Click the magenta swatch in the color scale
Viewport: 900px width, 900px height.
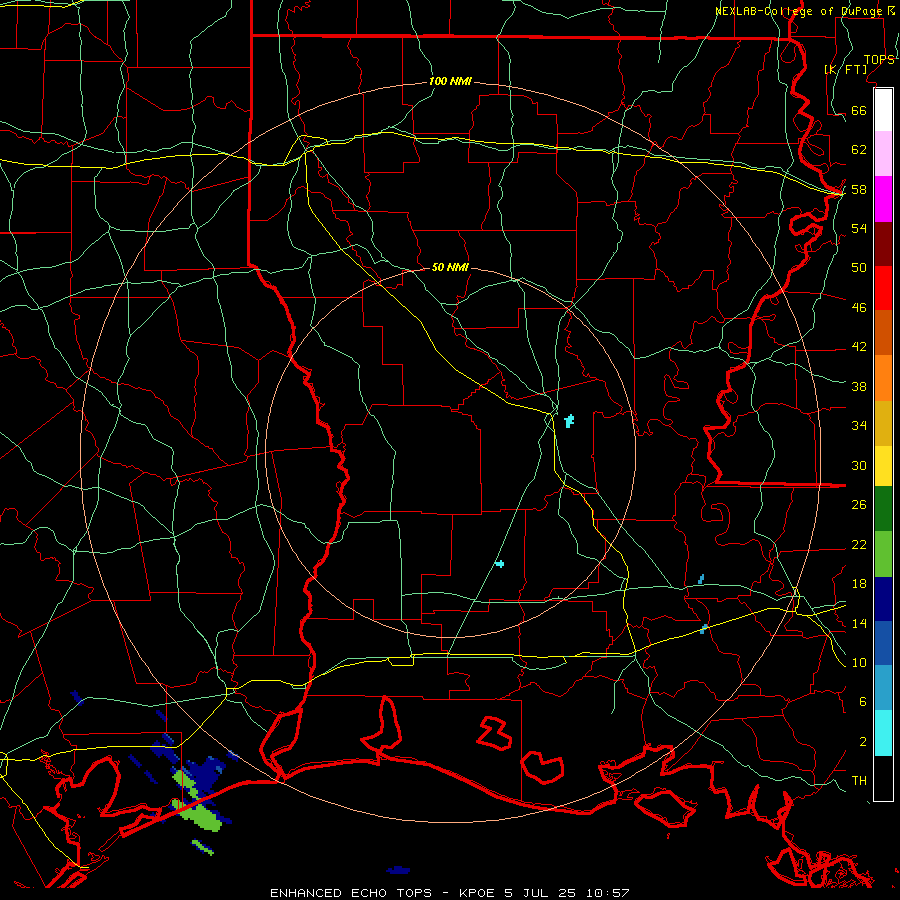click(x=883, y=199)
